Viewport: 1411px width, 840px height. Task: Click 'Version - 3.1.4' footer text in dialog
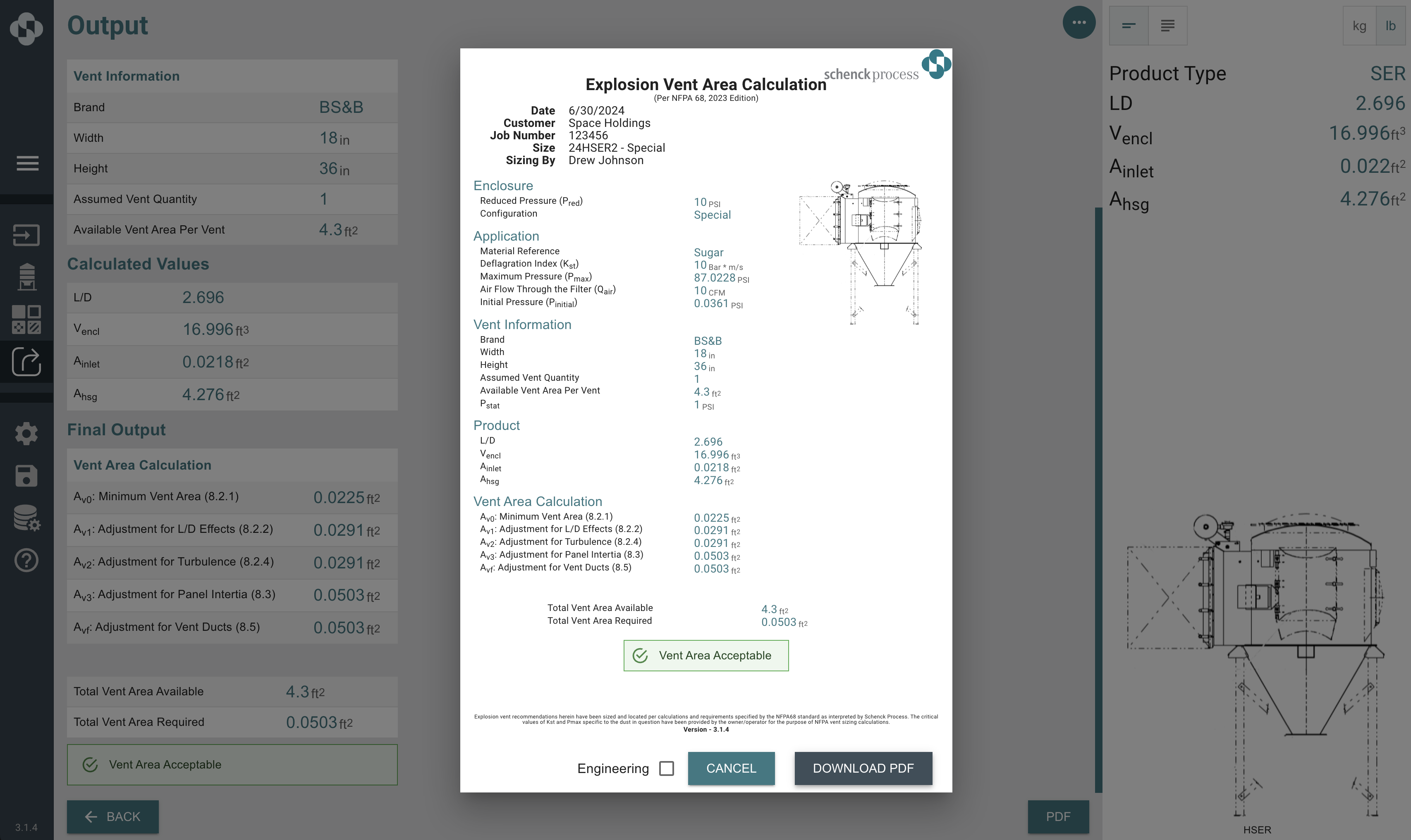tap(705, 730)
